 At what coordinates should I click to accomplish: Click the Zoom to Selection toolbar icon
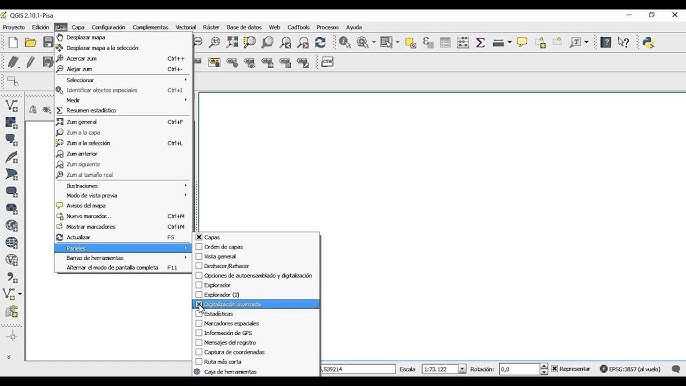click(x=250, y=42)
